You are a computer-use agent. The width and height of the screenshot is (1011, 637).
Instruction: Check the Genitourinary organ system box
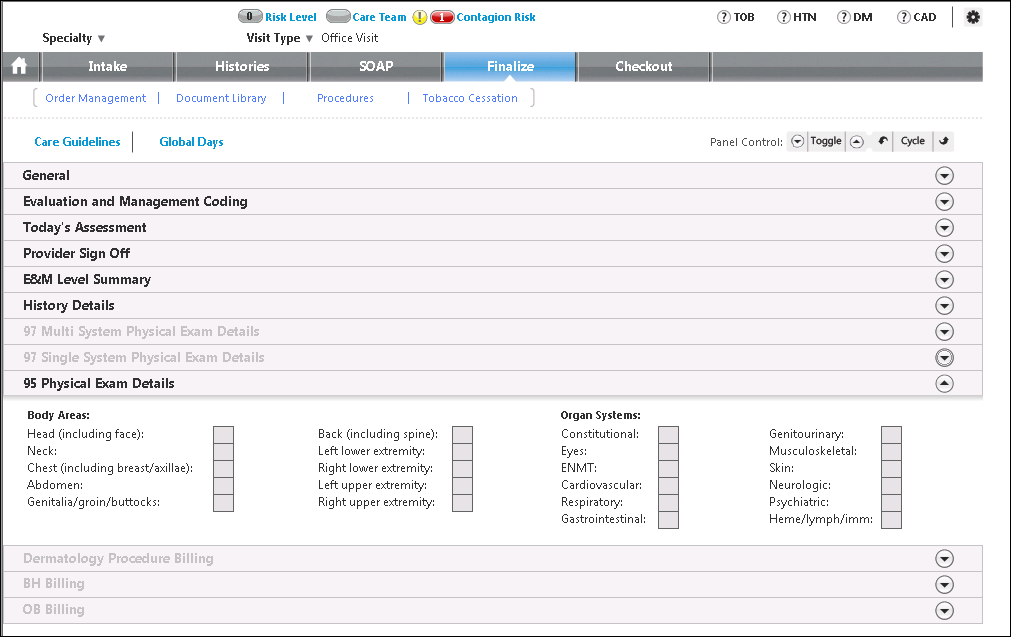pyautogui.click(x=891, y=435)
